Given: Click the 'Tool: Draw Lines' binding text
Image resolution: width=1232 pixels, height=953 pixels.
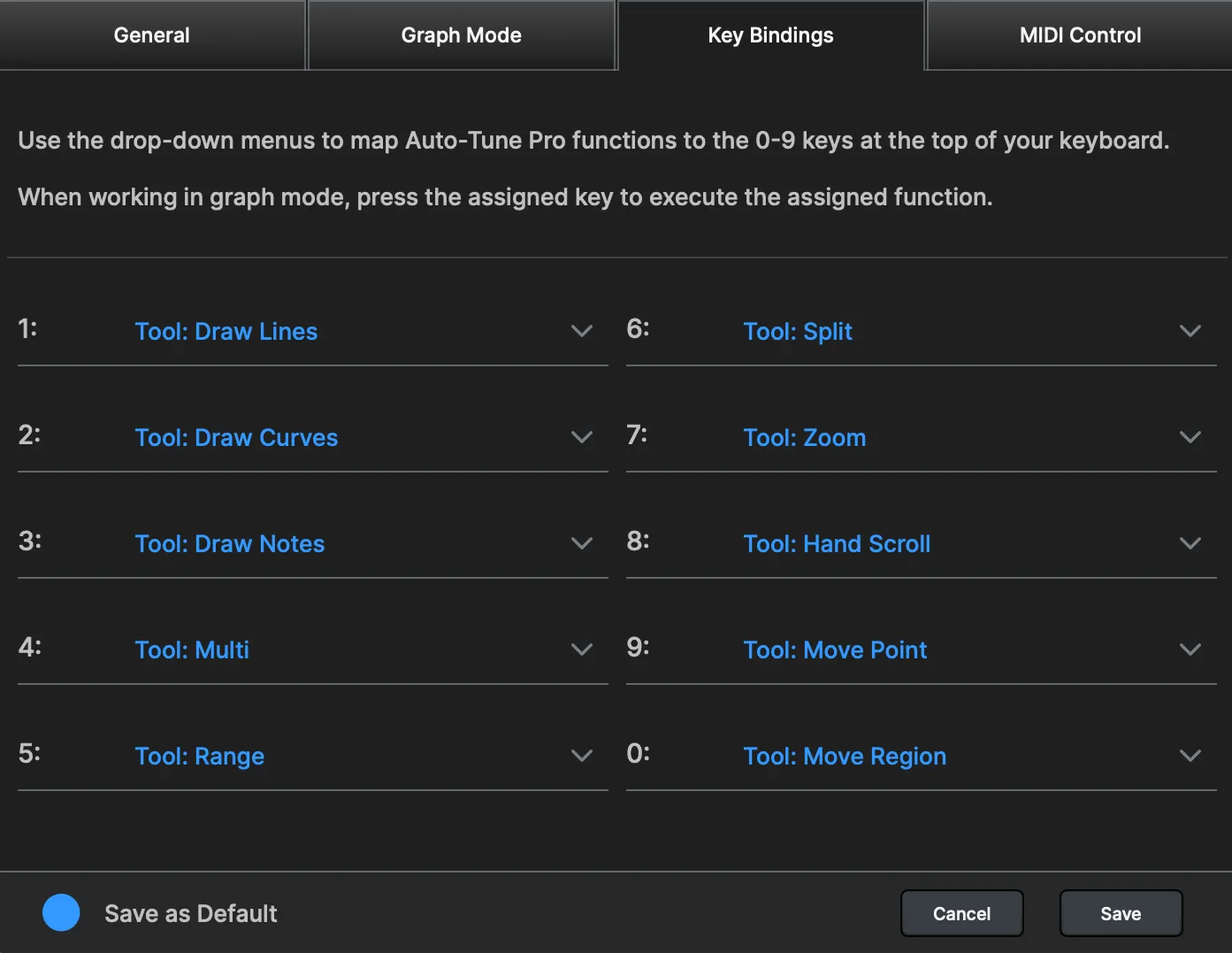Looking at the screenshot, I should [x=226, y=332].
